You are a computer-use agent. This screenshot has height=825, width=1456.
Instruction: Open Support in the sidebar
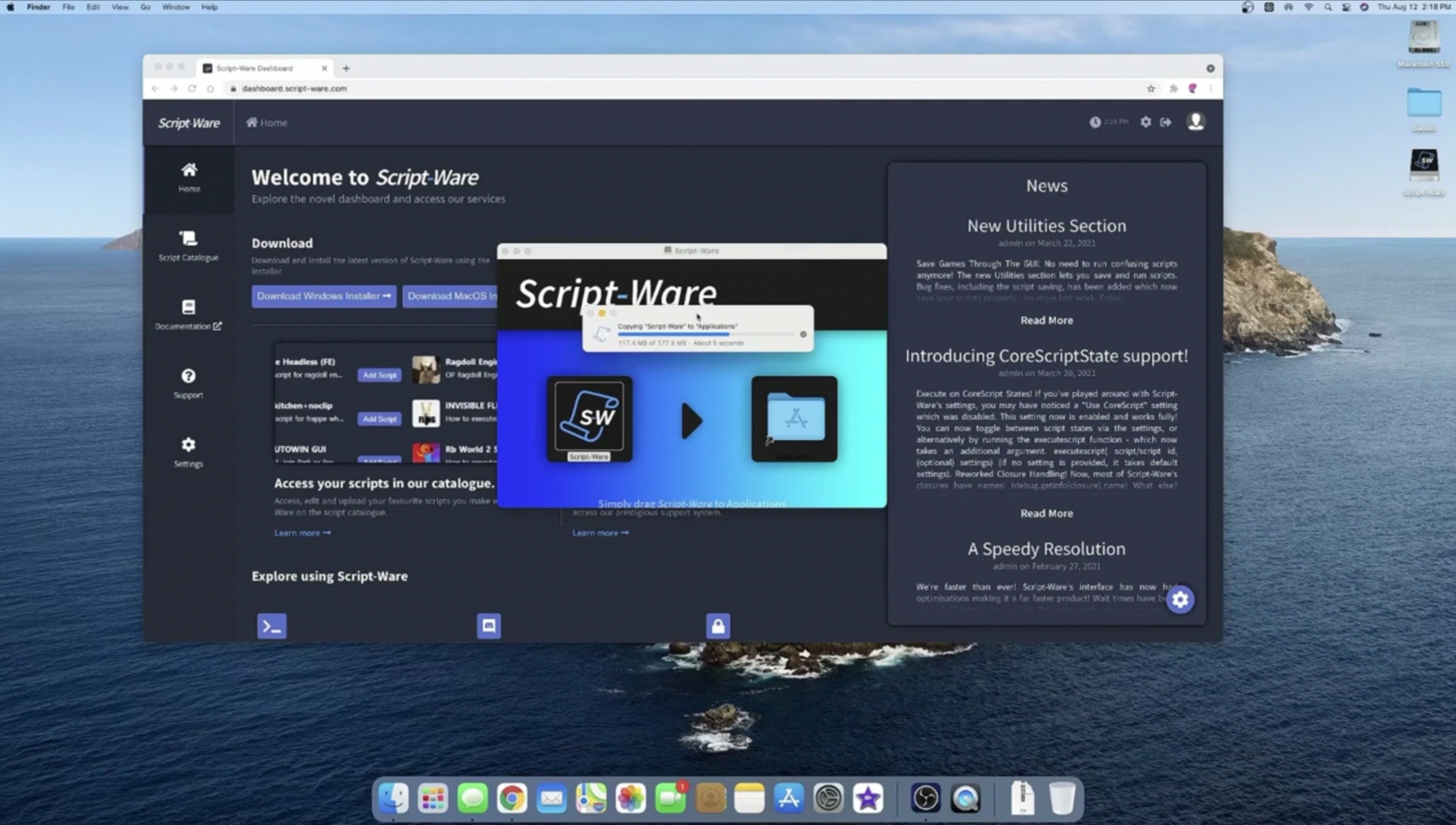188,383
